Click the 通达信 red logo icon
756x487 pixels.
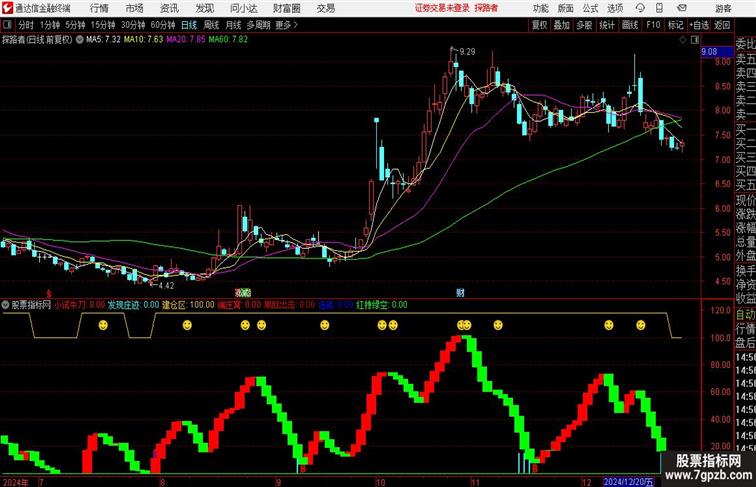(x=8, y=8)
